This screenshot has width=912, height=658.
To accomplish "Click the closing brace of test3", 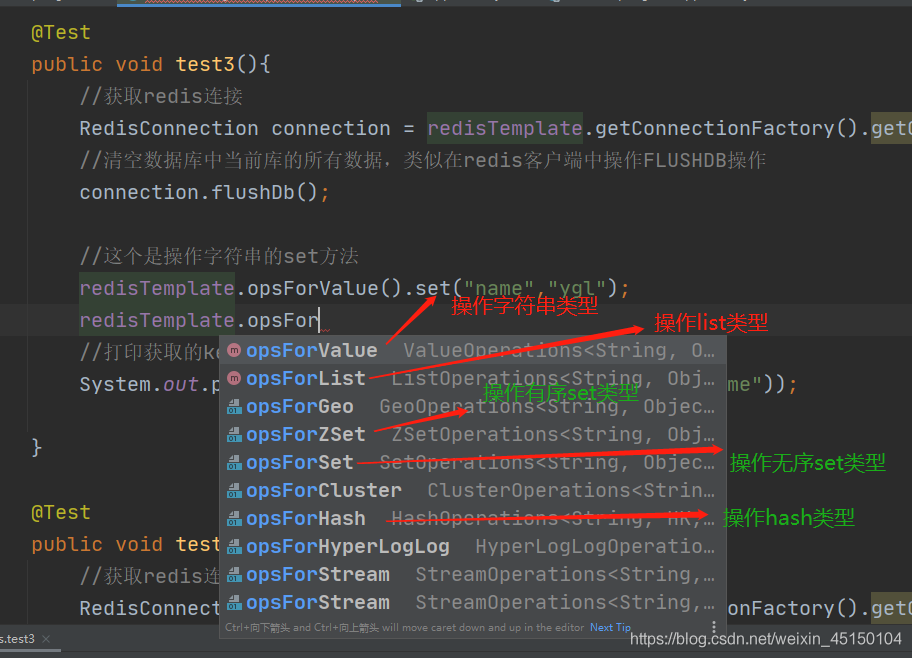I will (x=36, y=447).
